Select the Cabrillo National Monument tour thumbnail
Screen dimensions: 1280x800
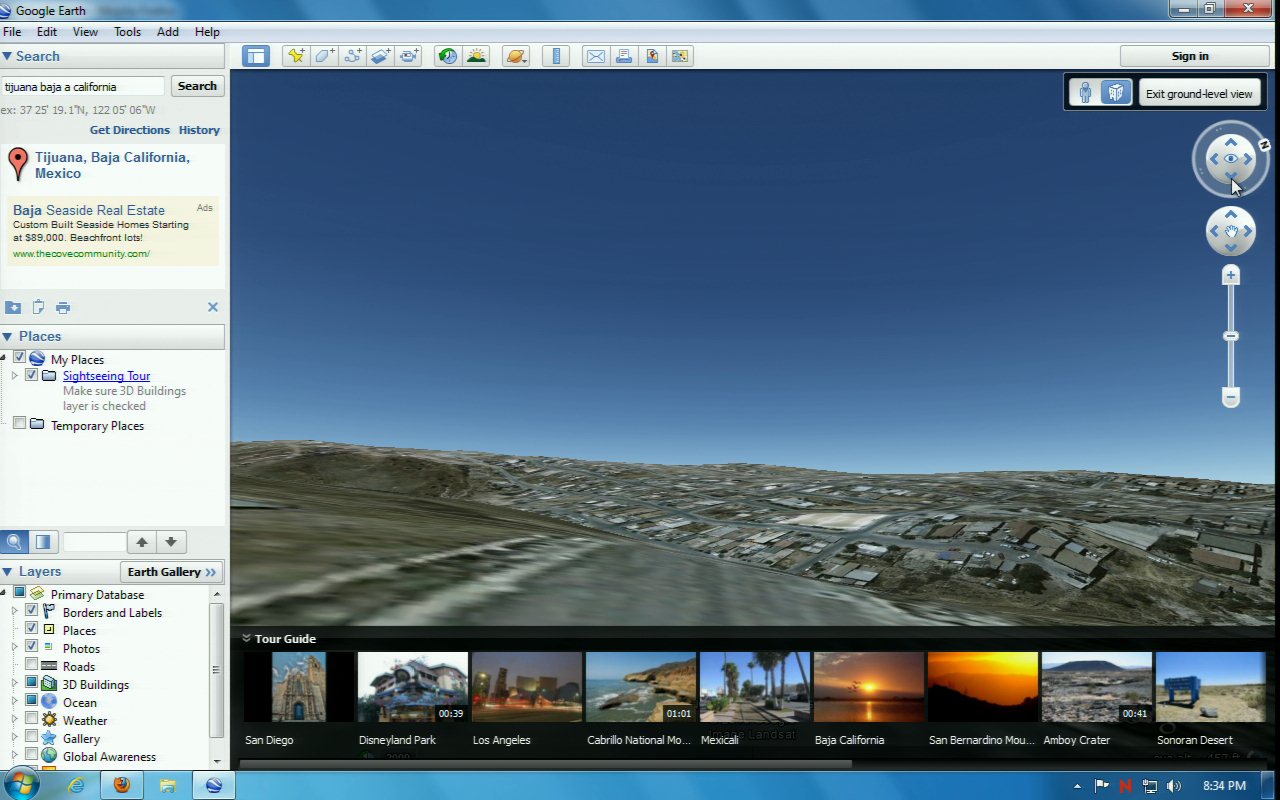pos(640,688)
